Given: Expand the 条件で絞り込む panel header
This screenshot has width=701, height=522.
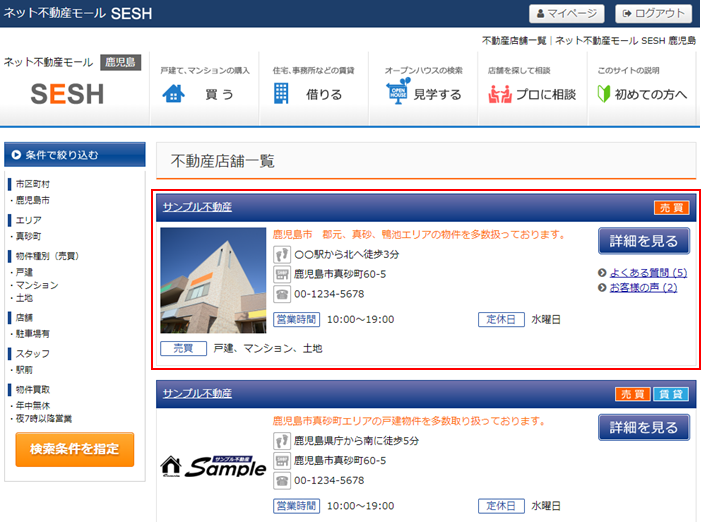Looking at the screenshot, I should (75, 155).
